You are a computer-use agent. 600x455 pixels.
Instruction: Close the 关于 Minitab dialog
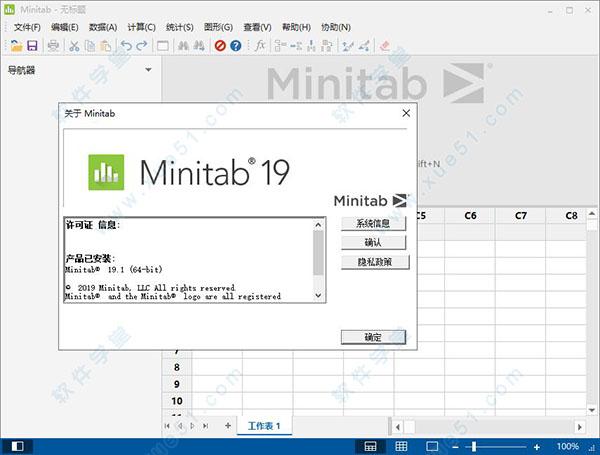[x=406, y=113]
